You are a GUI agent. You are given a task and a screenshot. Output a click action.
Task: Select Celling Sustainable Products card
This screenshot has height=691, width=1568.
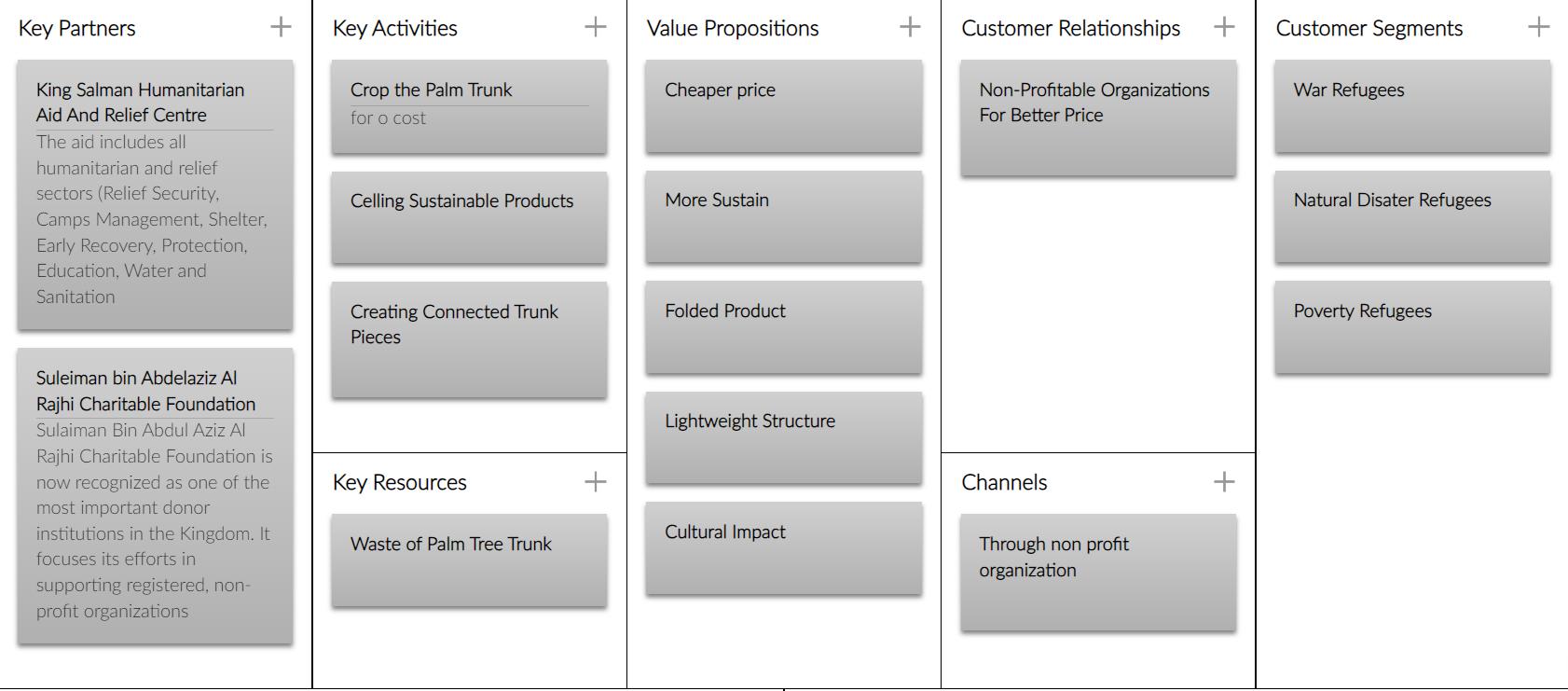tap(469, 216)
